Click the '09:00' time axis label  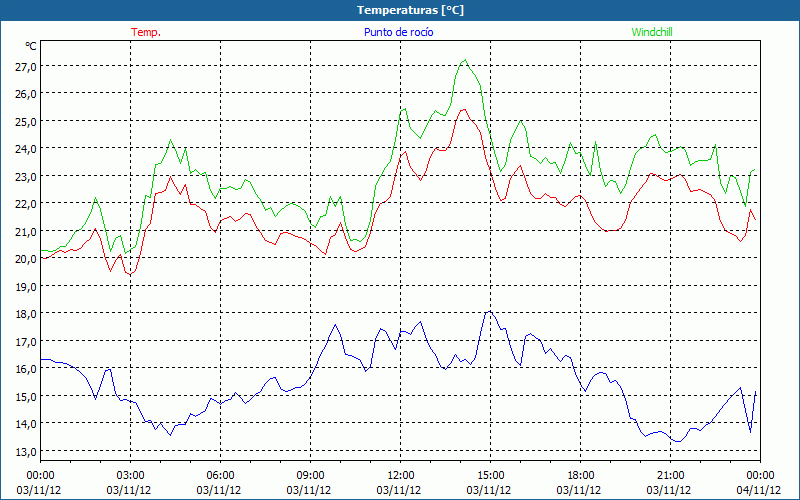[x=310, y=475]
